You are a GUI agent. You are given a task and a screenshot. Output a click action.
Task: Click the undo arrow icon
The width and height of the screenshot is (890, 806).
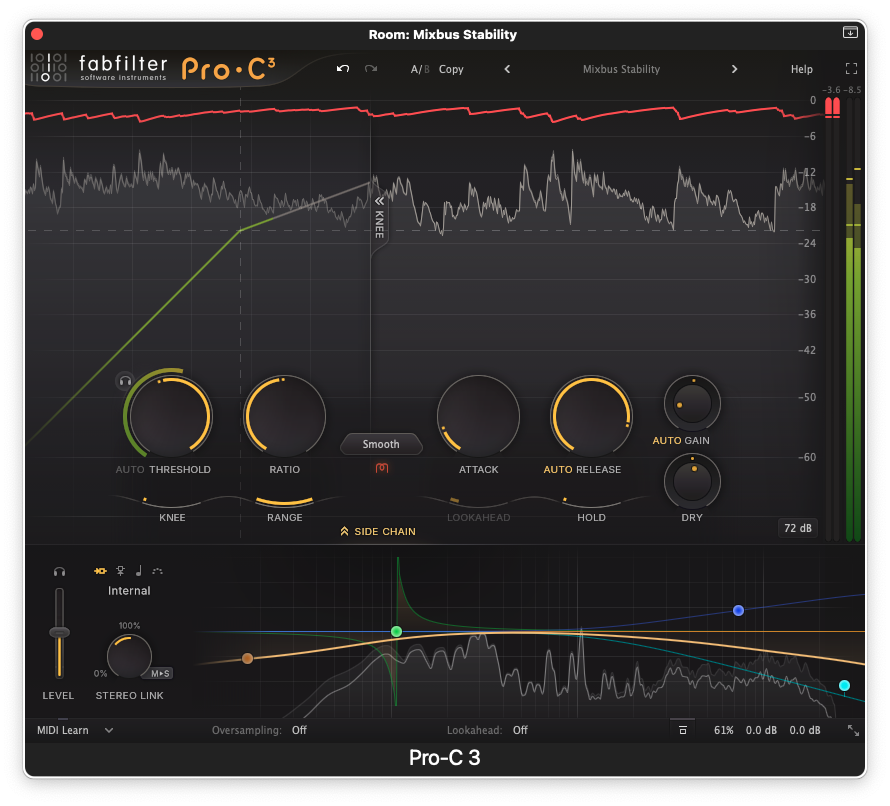(x=343, y=69)
